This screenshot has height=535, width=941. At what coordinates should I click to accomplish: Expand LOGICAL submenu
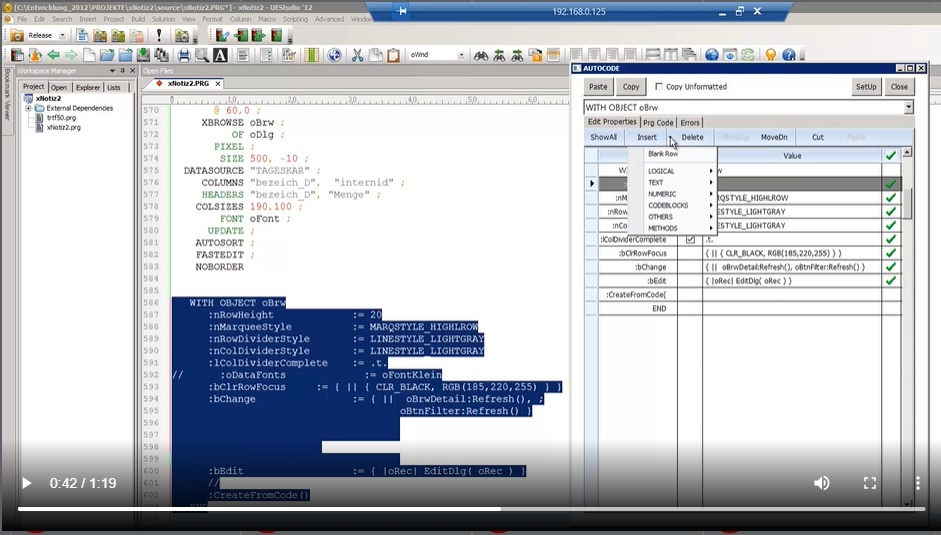[x=681, y=171]
